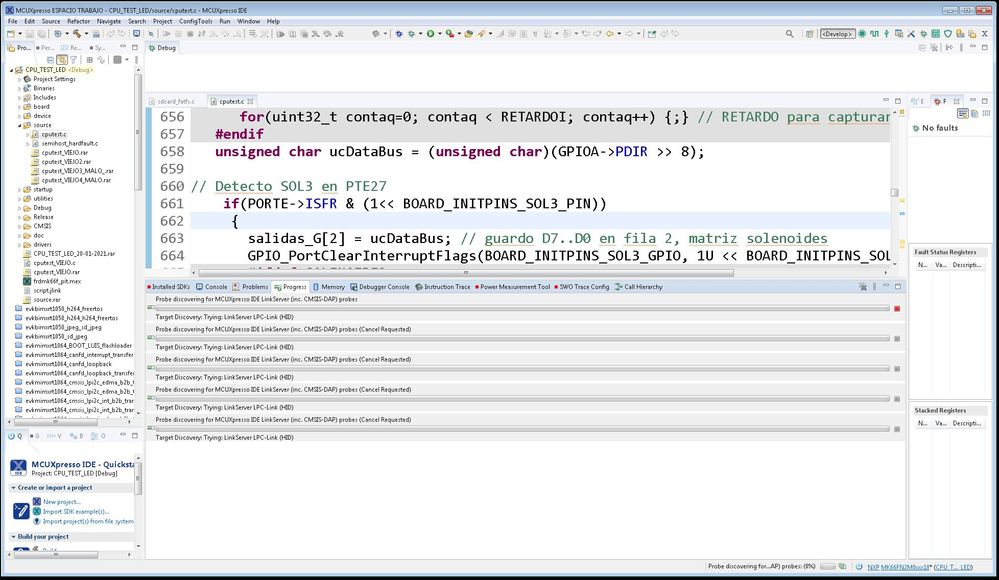Click the first probe discovery progress bar
This screenshot has height=580, width=999.
(x=522, y=308)
